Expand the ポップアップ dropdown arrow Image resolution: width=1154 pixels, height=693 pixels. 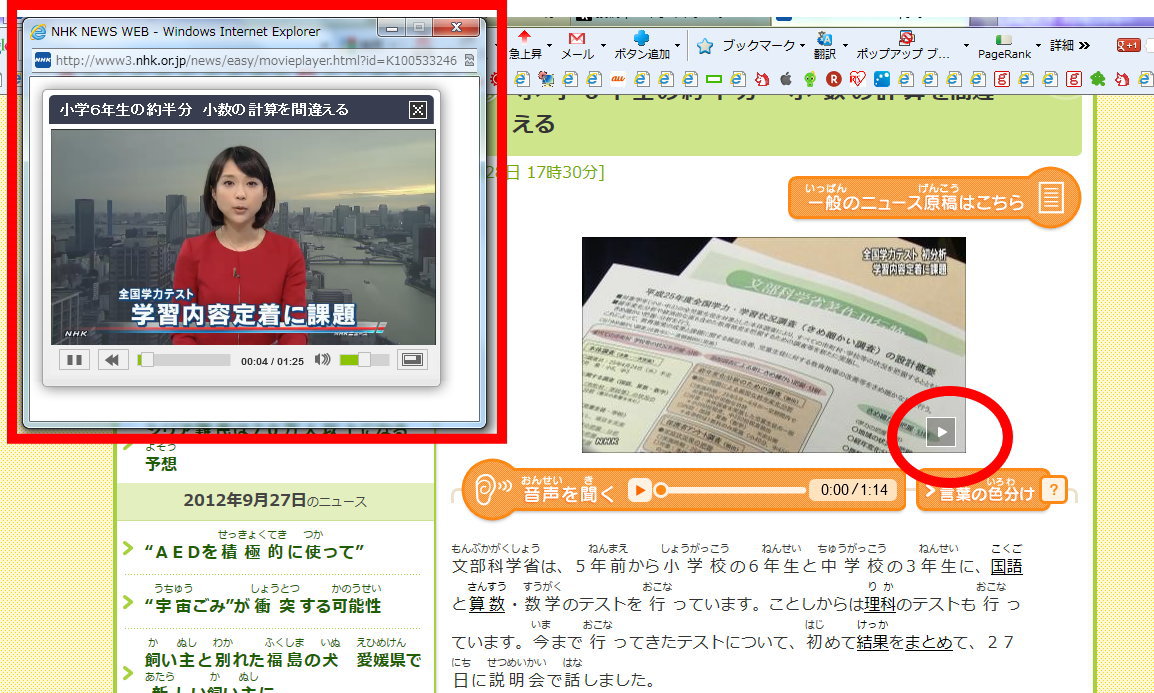[x=966, y=46]
